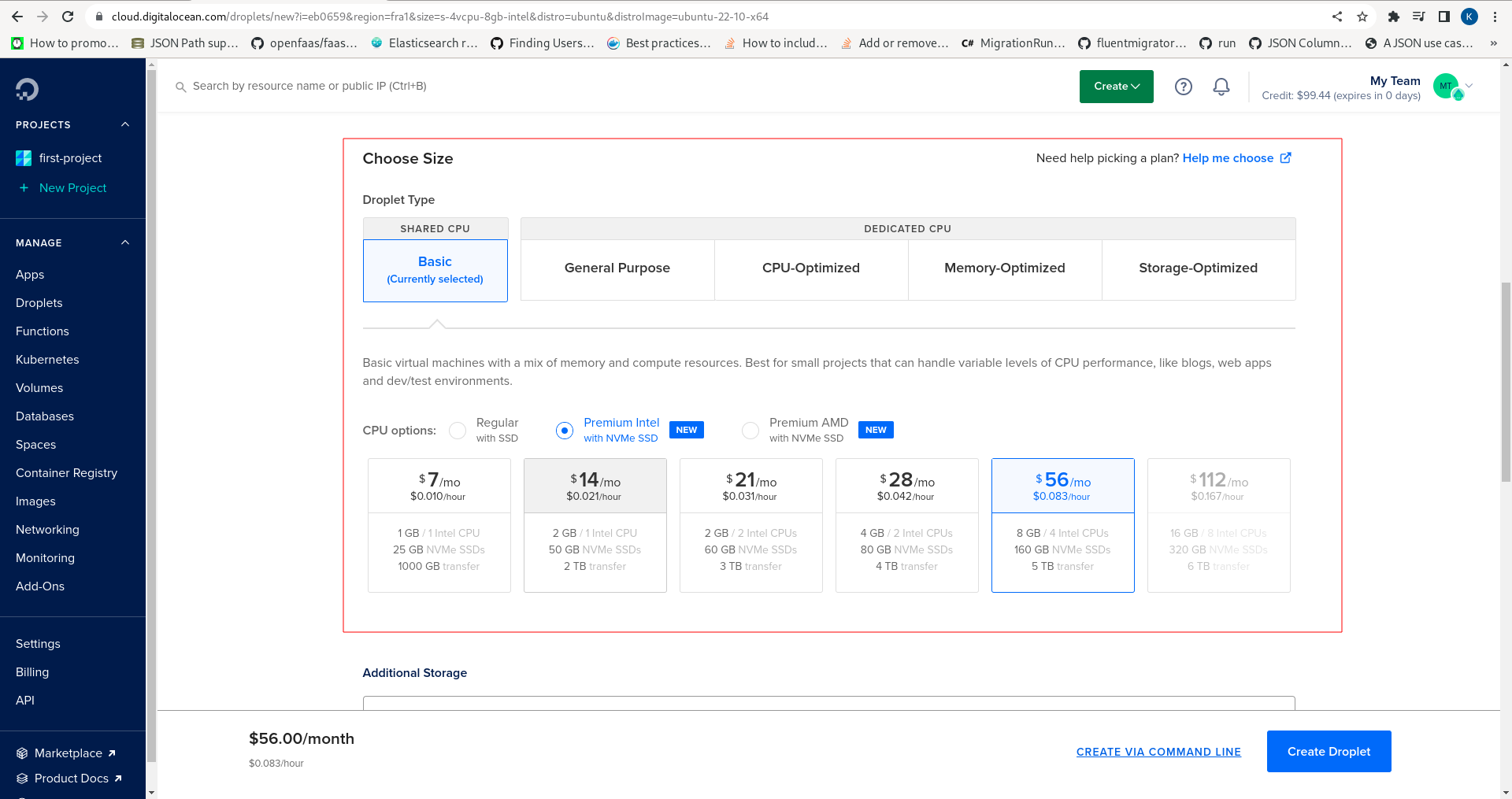The width and height of the screenshot is (1512, 799).
Task: Open Kubernetes in the sidebar
Action: 47,360
